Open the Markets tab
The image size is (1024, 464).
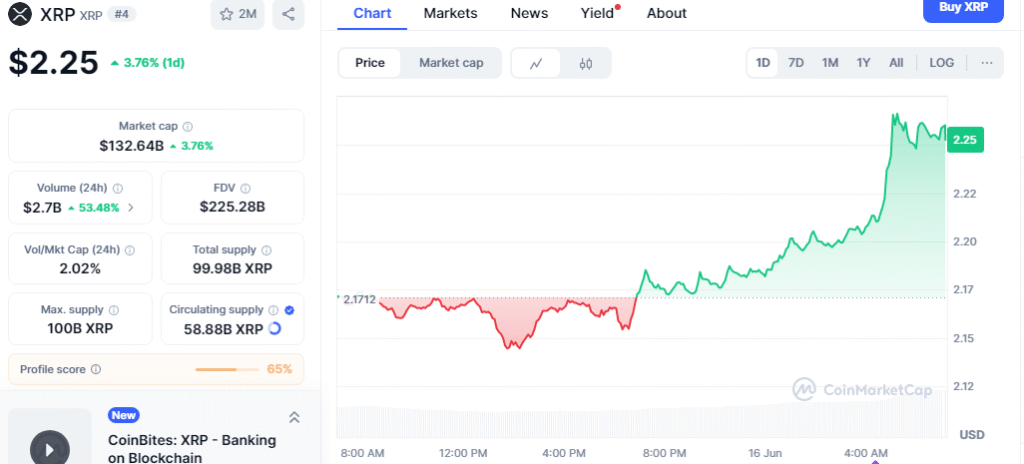click(x=451, y=13)
